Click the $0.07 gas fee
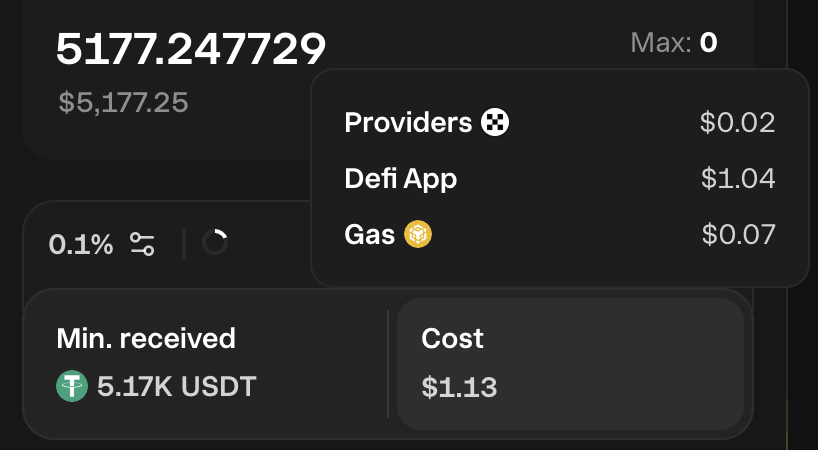818x450 pixels. [x=738, y=235]
